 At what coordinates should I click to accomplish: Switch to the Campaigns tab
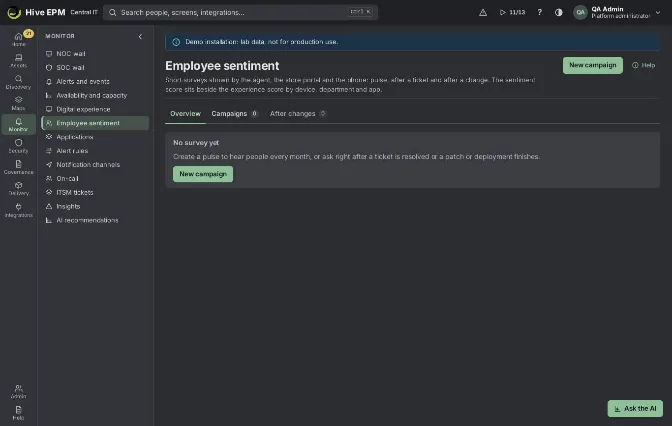pyautogui.click(x=234, y=114)
